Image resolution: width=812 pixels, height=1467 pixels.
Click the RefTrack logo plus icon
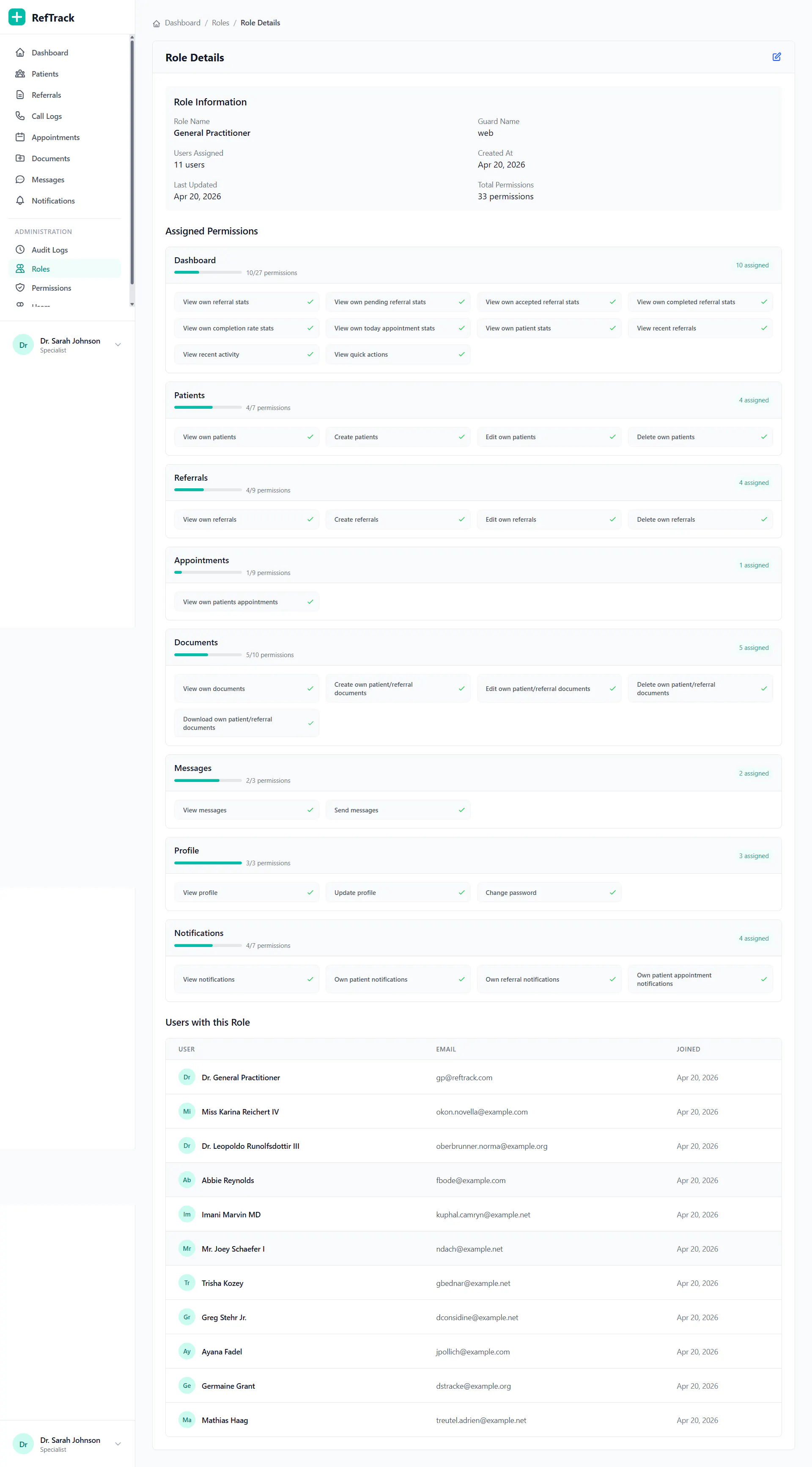[x=17, y=17]
